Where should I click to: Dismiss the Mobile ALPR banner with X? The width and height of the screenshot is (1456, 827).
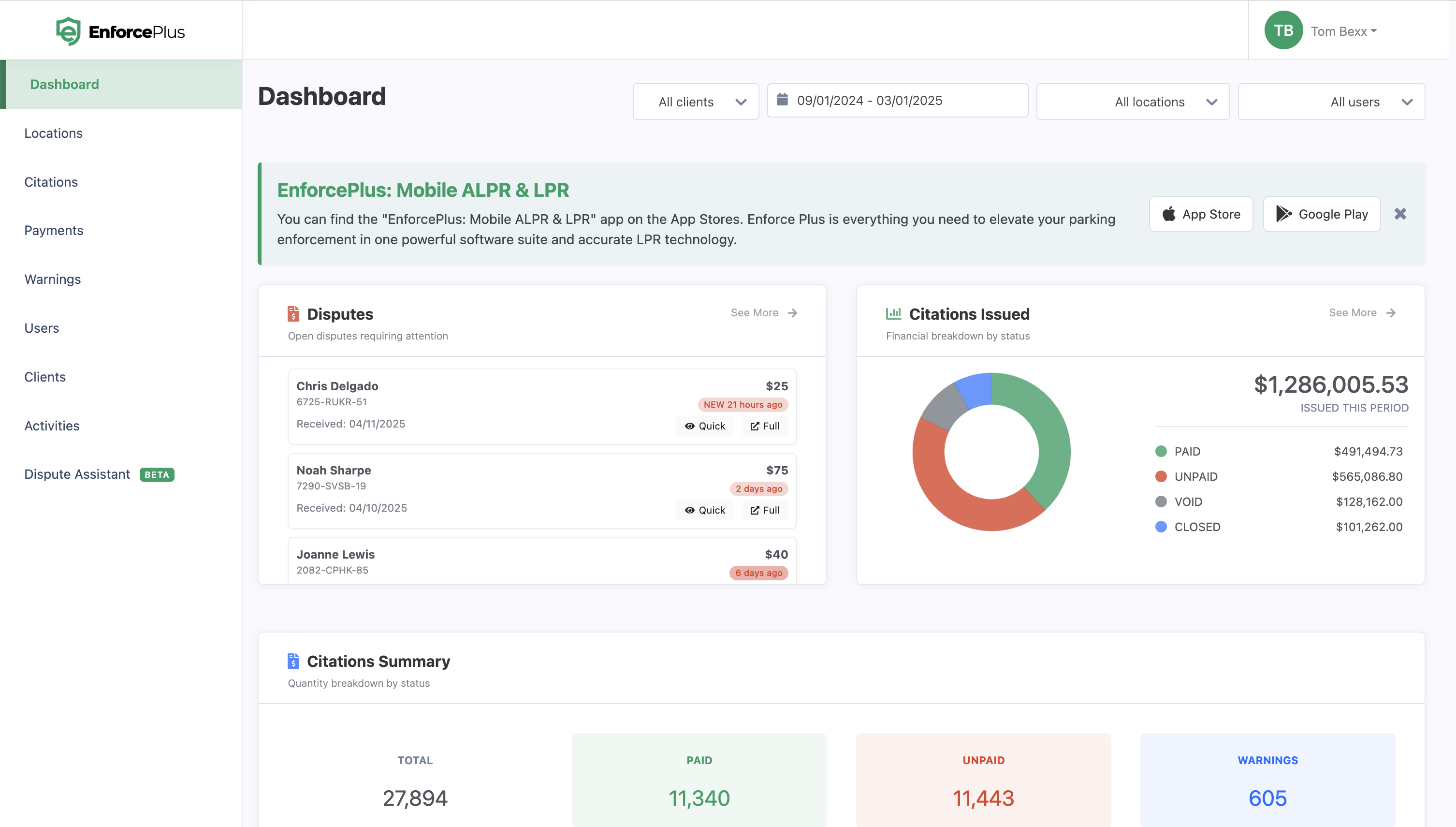(x=1400, y=214)
